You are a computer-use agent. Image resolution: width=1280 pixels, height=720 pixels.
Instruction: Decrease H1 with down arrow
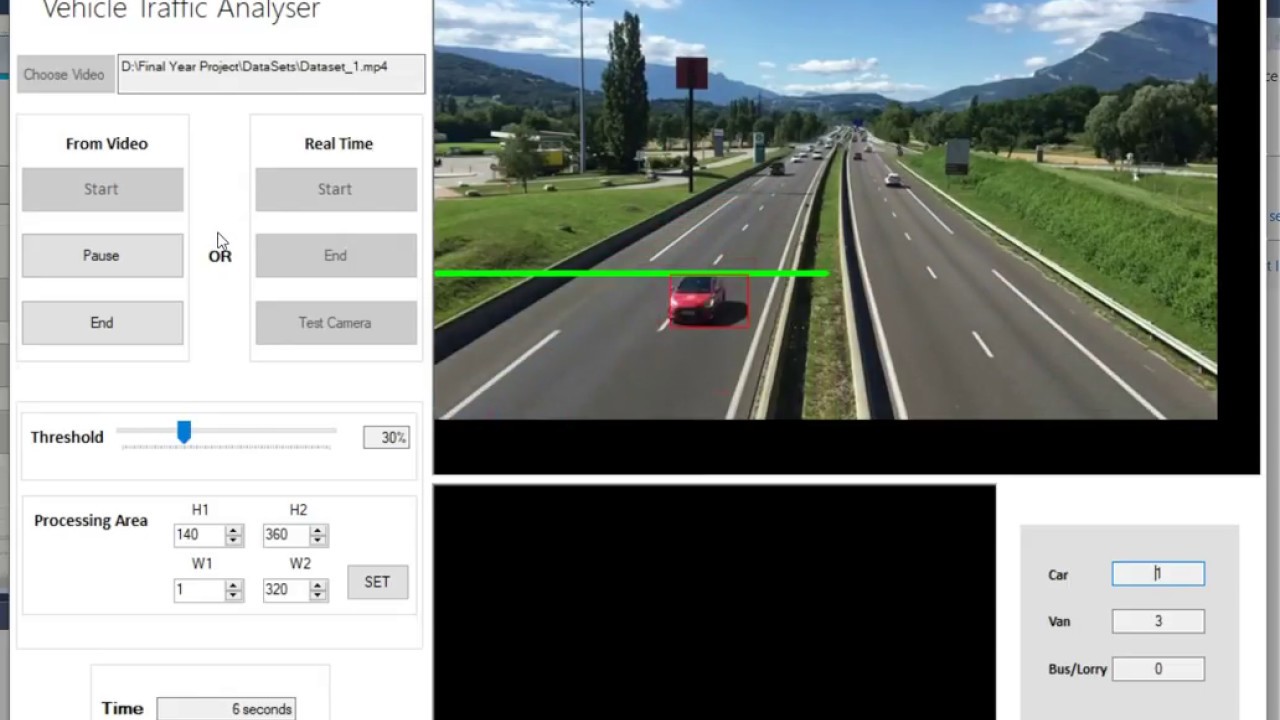[234, 541]
